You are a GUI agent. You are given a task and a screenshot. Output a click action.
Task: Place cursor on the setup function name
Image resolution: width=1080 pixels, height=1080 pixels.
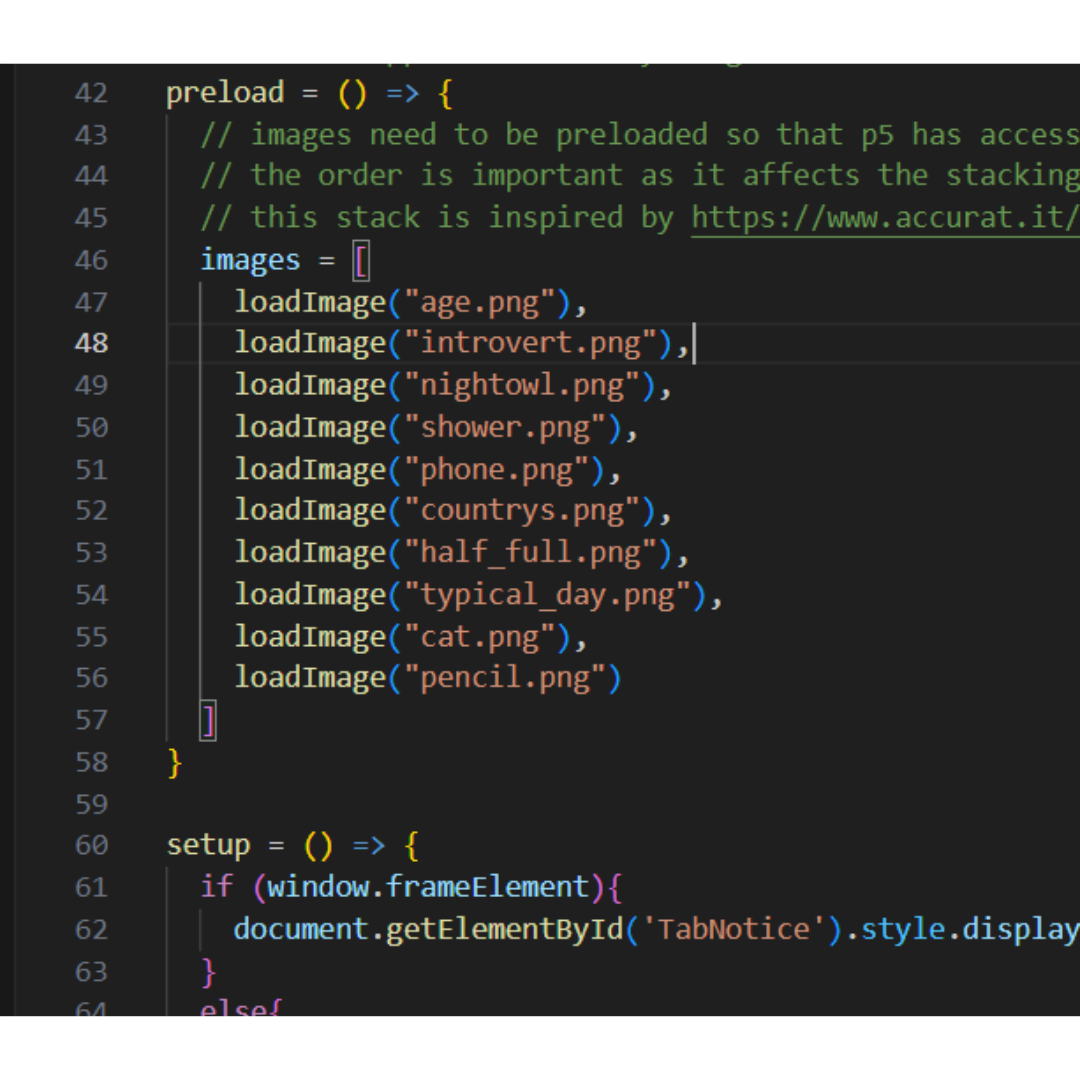pyautogui.click(x=208, y=846)
